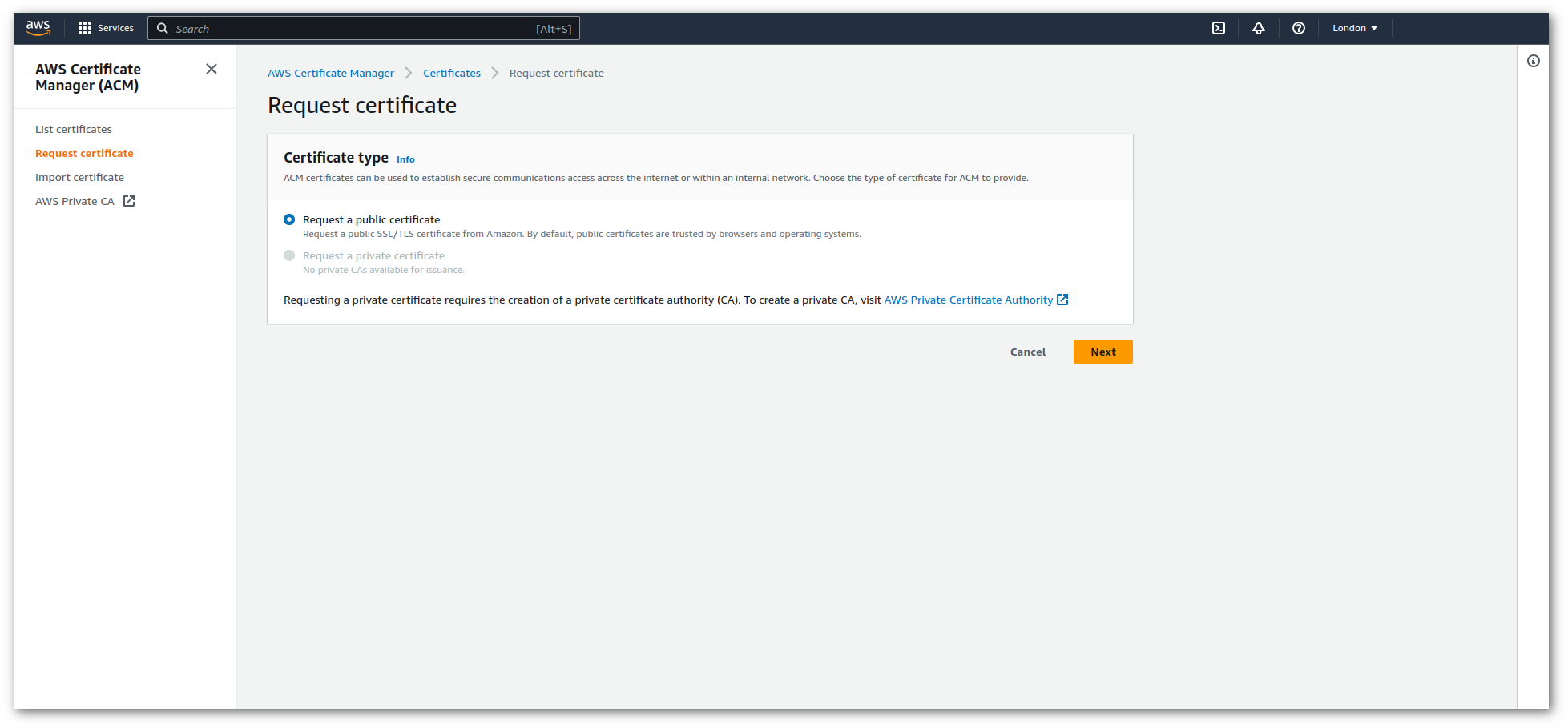The image size is (1568, 728).
Task: Expand the London region dropdown
Action: click(1355, 28)
